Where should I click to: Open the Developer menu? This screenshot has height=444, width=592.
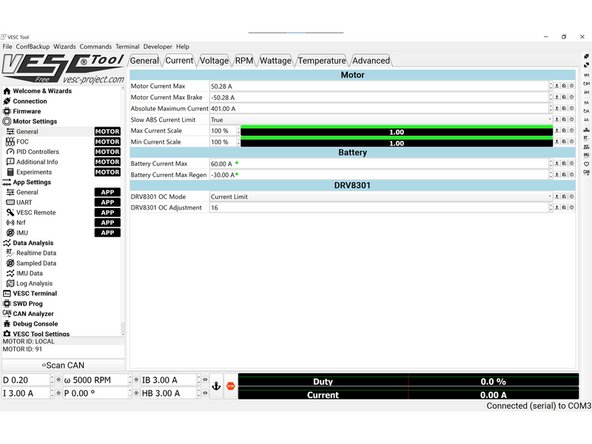[158, 46]
